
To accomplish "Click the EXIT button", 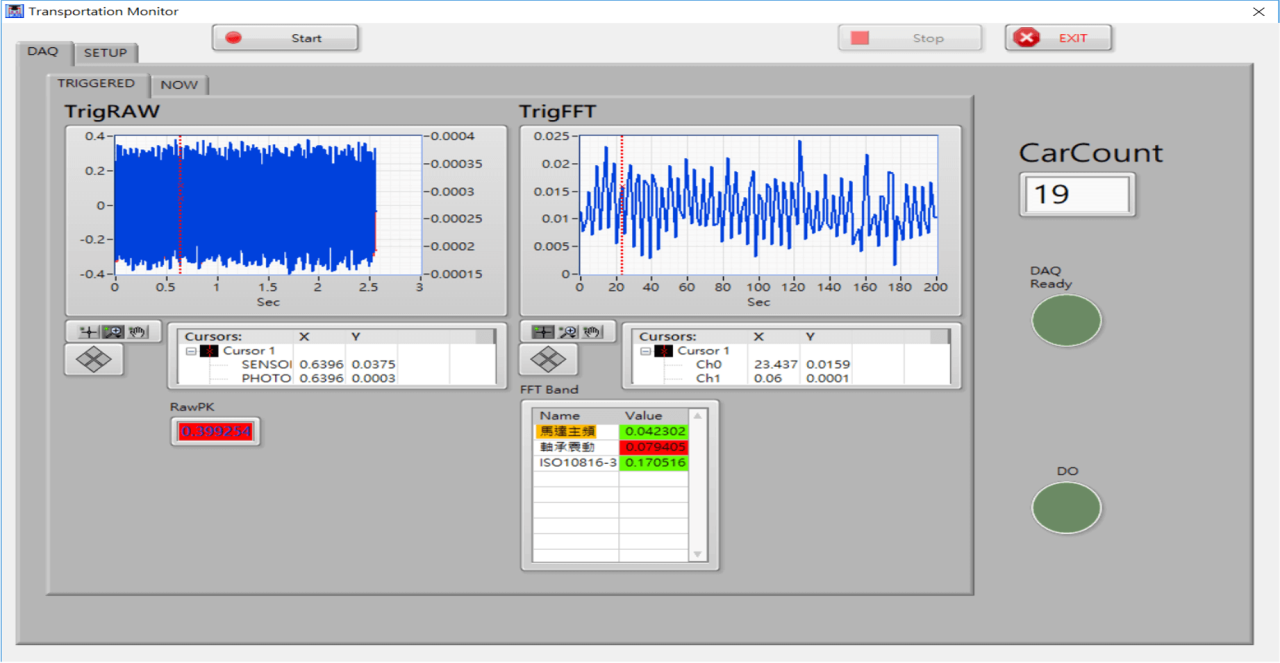I will pyautogui.click(x=1058, y=38).
